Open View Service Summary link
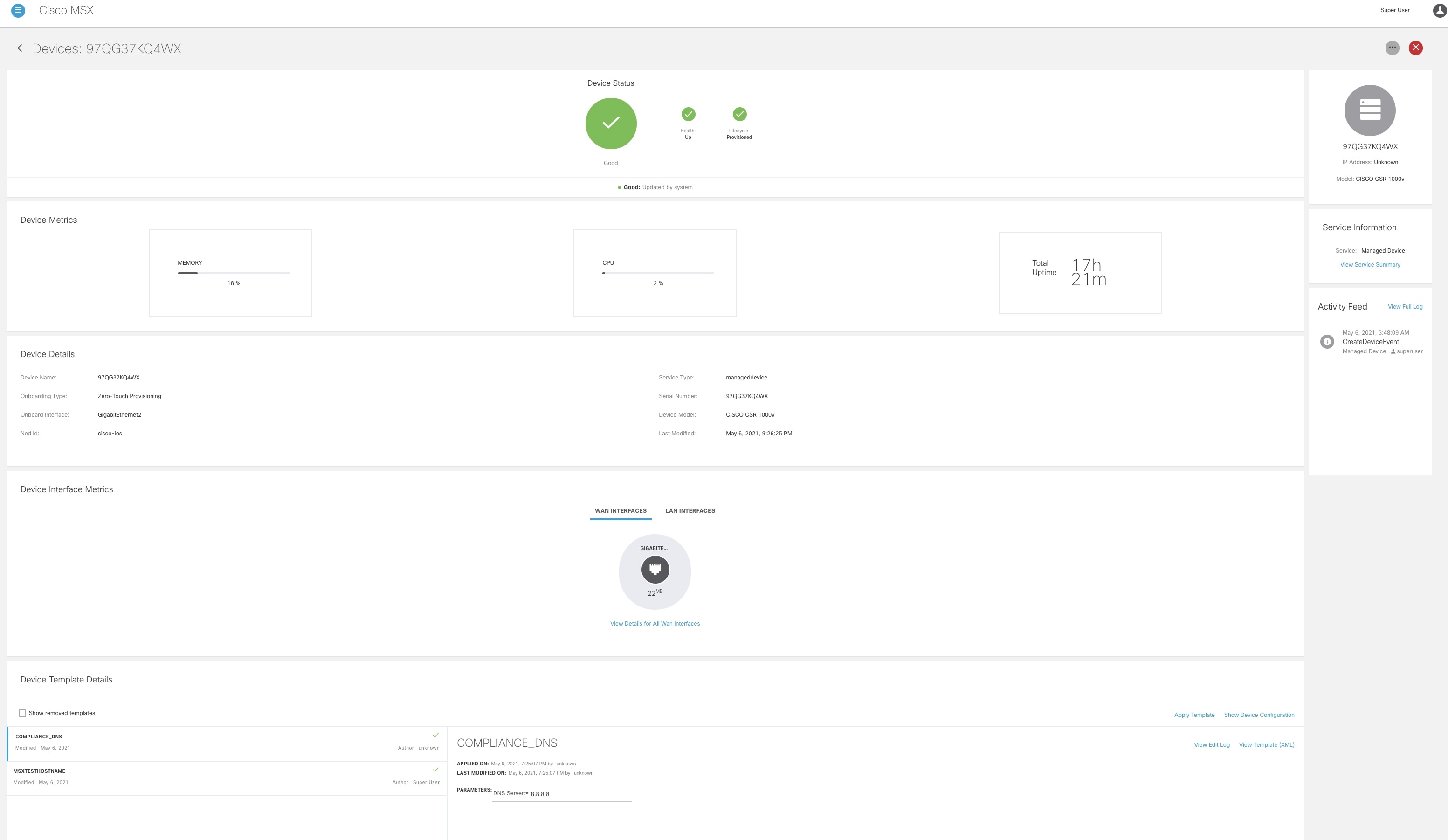Screen dimensions: 1448x840 coord(1370,265)
